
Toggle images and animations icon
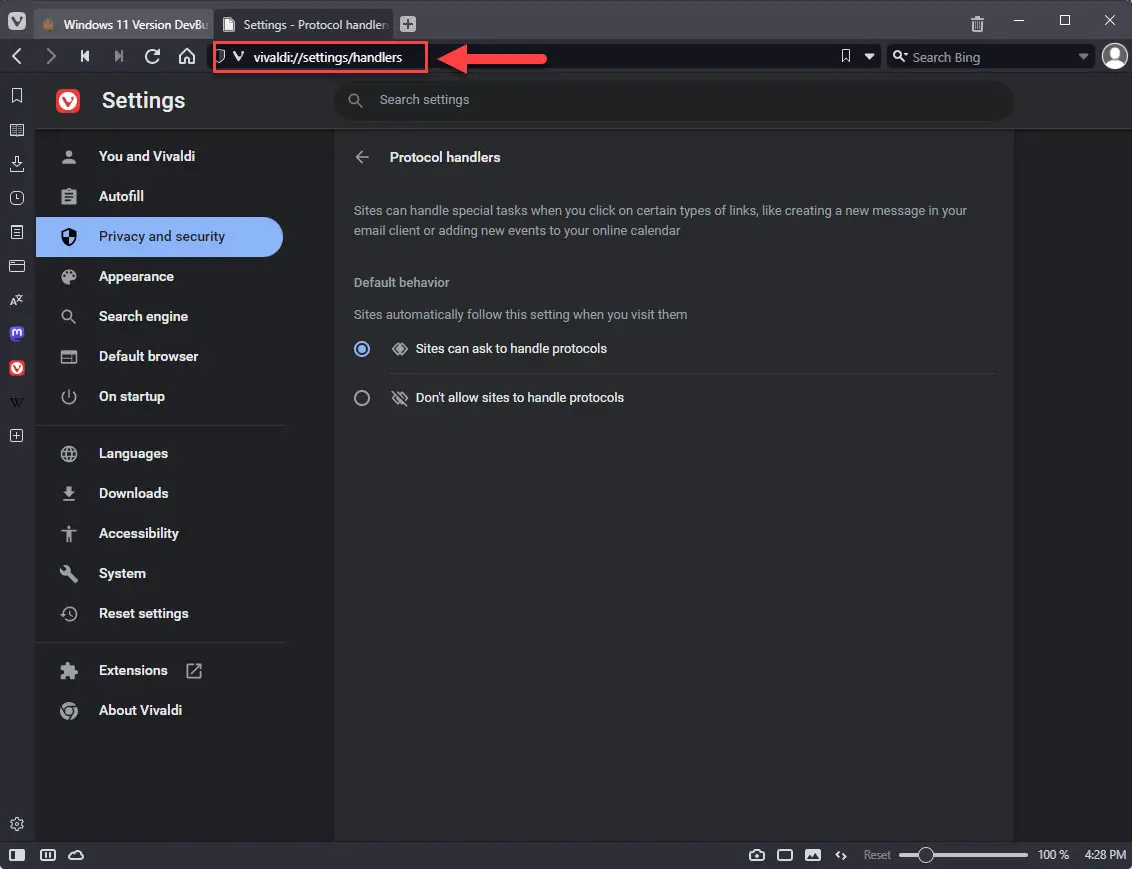[813, 855]
